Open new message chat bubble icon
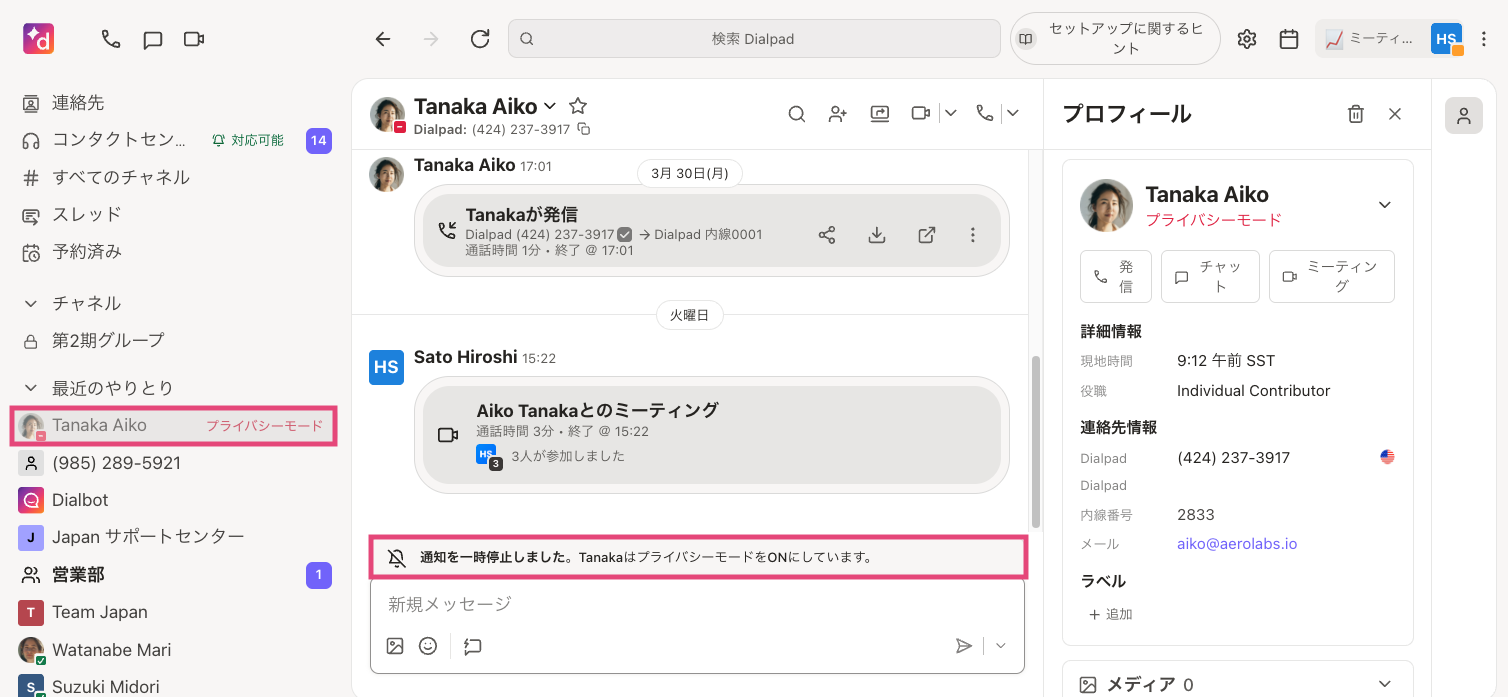 pyautogui.click(x=153, y=40)
